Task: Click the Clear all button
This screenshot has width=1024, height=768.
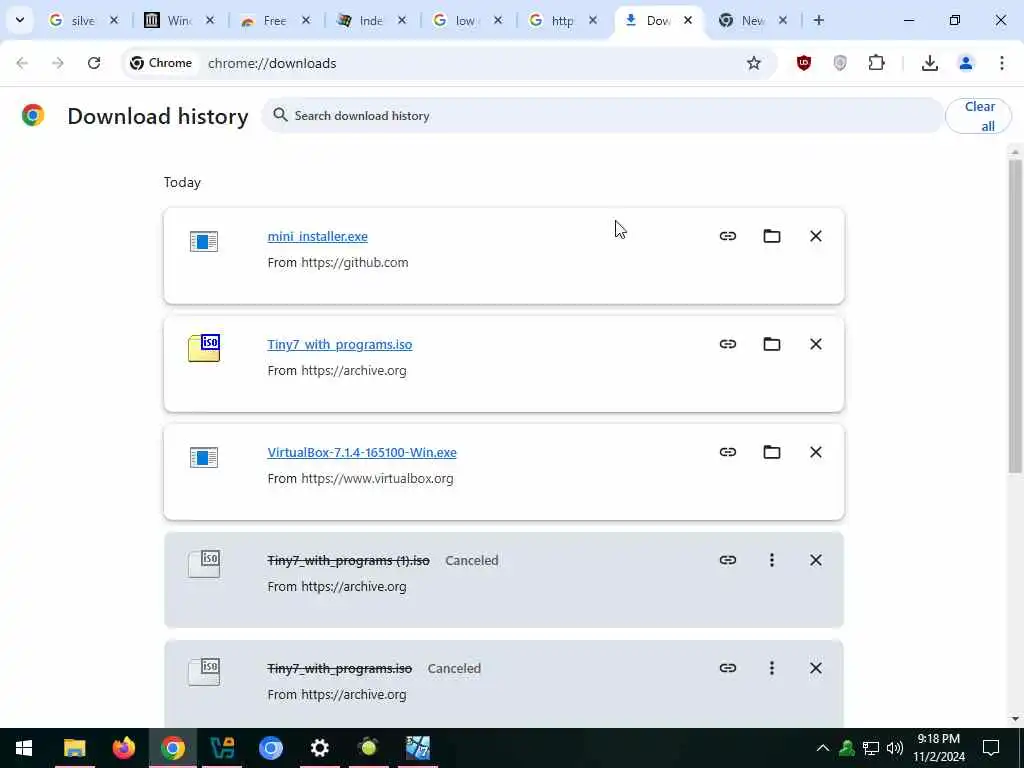Action: tap(978, 116)
